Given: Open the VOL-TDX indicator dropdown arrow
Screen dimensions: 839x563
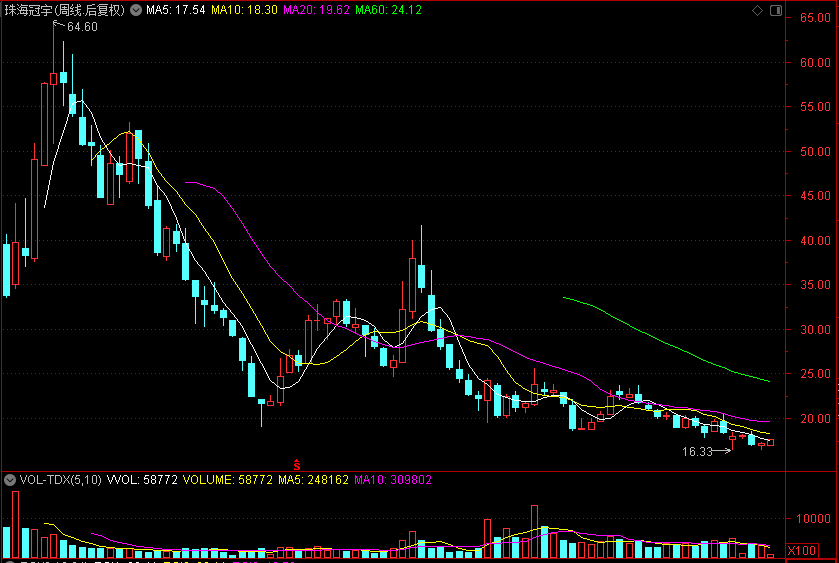Looking at the screenshot, I should coord(10,480).
